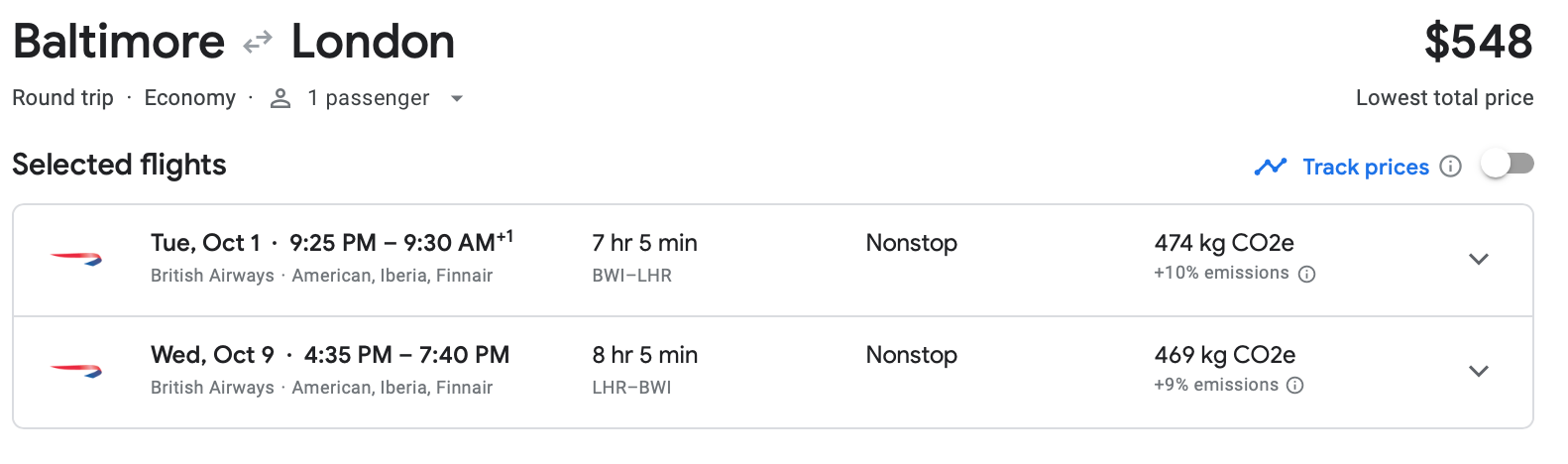1568x464 pixels.
Task: Click the round-trip arrows between Baltimore and London
Action: [x=258, y=43]
